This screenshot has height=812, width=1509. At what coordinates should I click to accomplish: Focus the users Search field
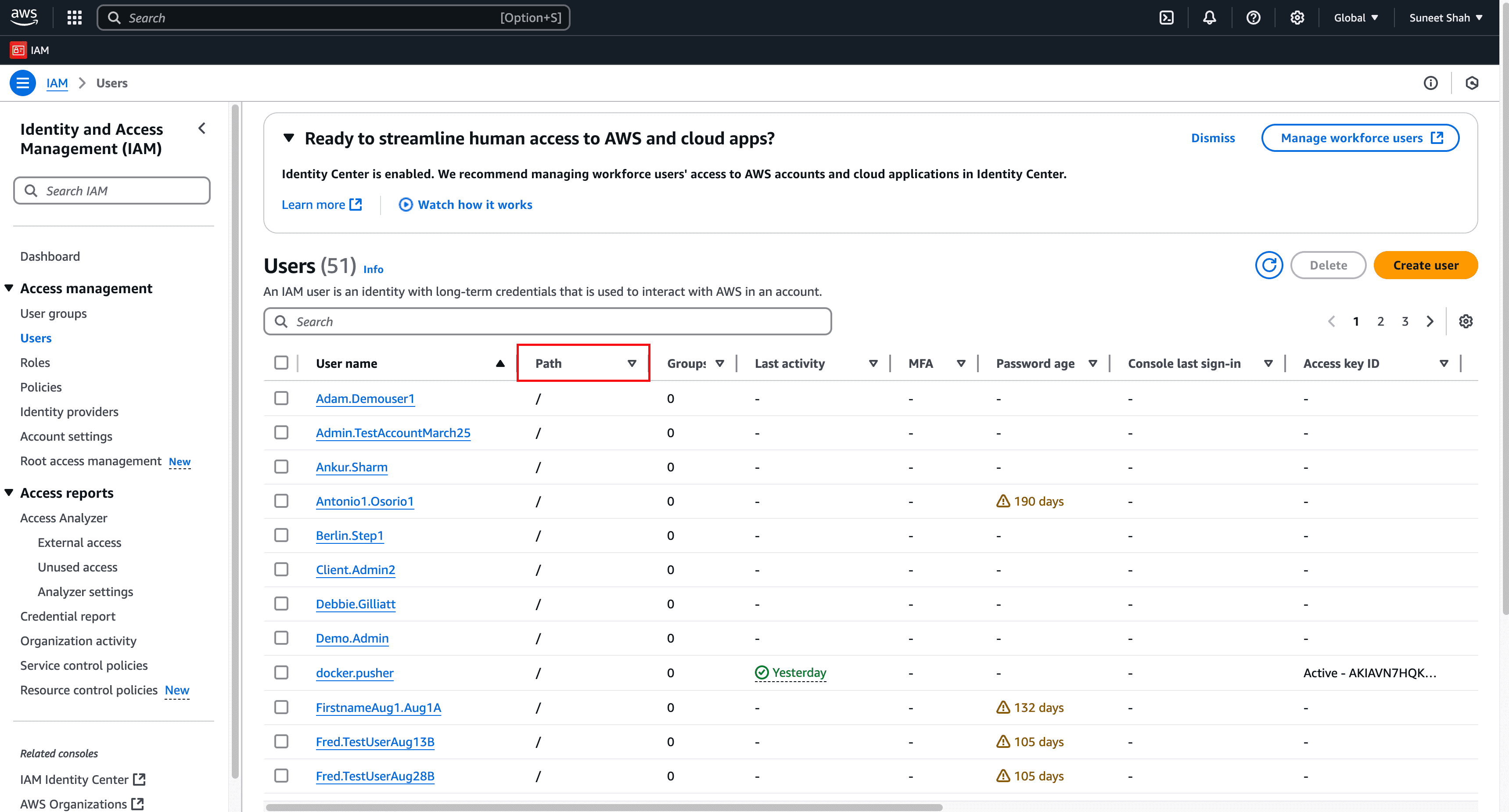(x=547, y=321)
